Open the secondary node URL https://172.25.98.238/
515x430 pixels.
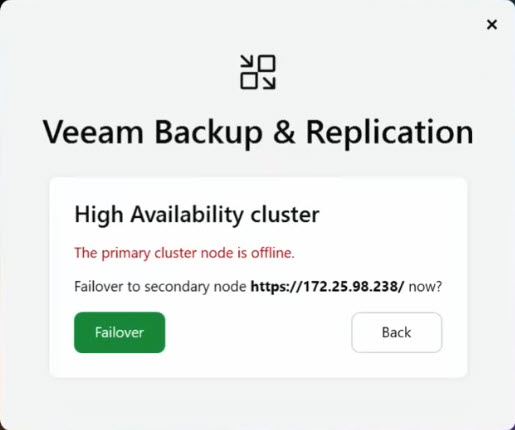(x=327, y=286)
